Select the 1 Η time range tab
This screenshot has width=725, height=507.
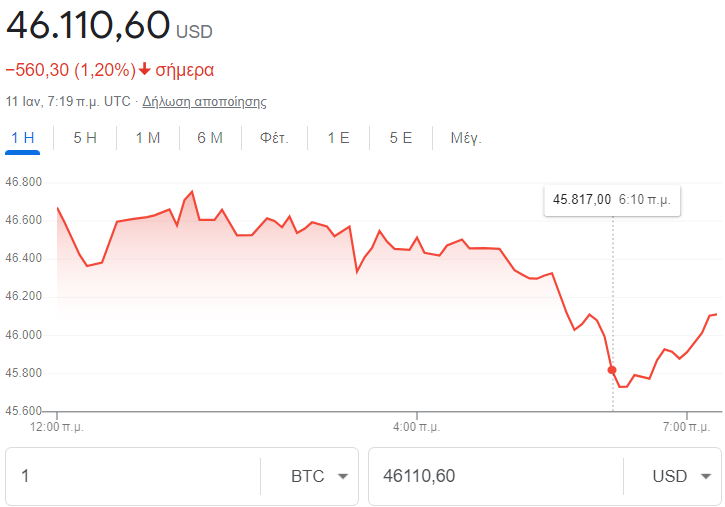click(x=23, y=138)
